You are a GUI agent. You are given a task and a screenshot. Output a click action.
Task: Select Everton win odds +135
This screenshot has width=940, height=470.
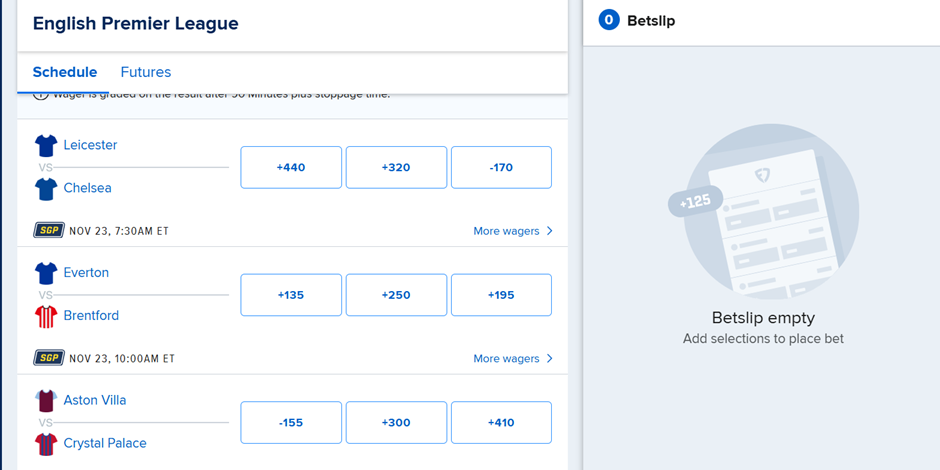point(291,295)
